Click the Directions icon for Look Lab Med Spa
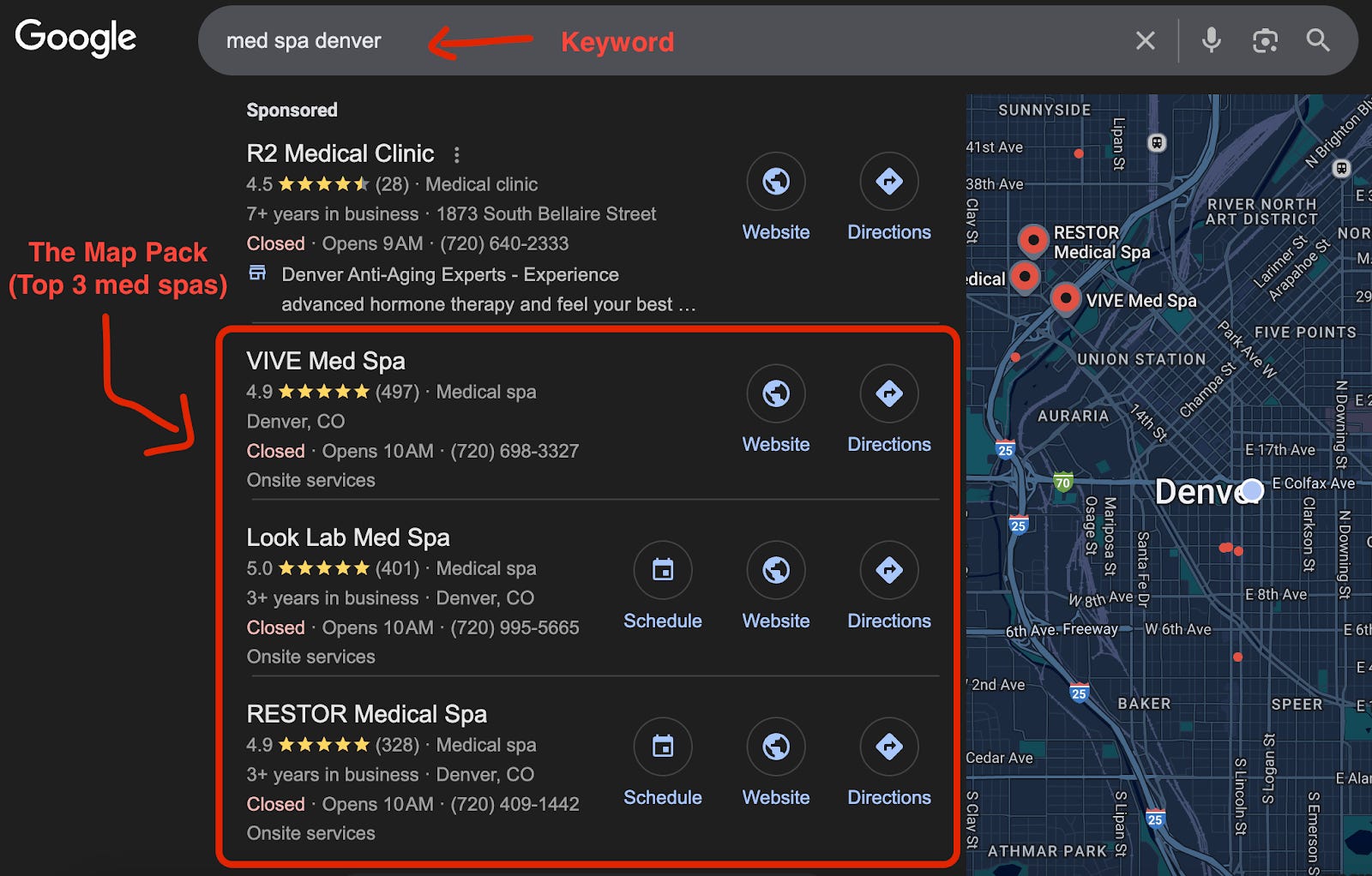Screen dimensions: 1372x876 tap(889, 570)
